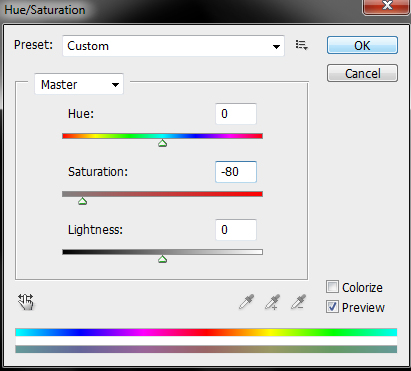The height and width of the screenshot is (371, 411).
Task: Click the Hue/Saturation title bar text
Action: pyautogui.click(x=45, y=10)
